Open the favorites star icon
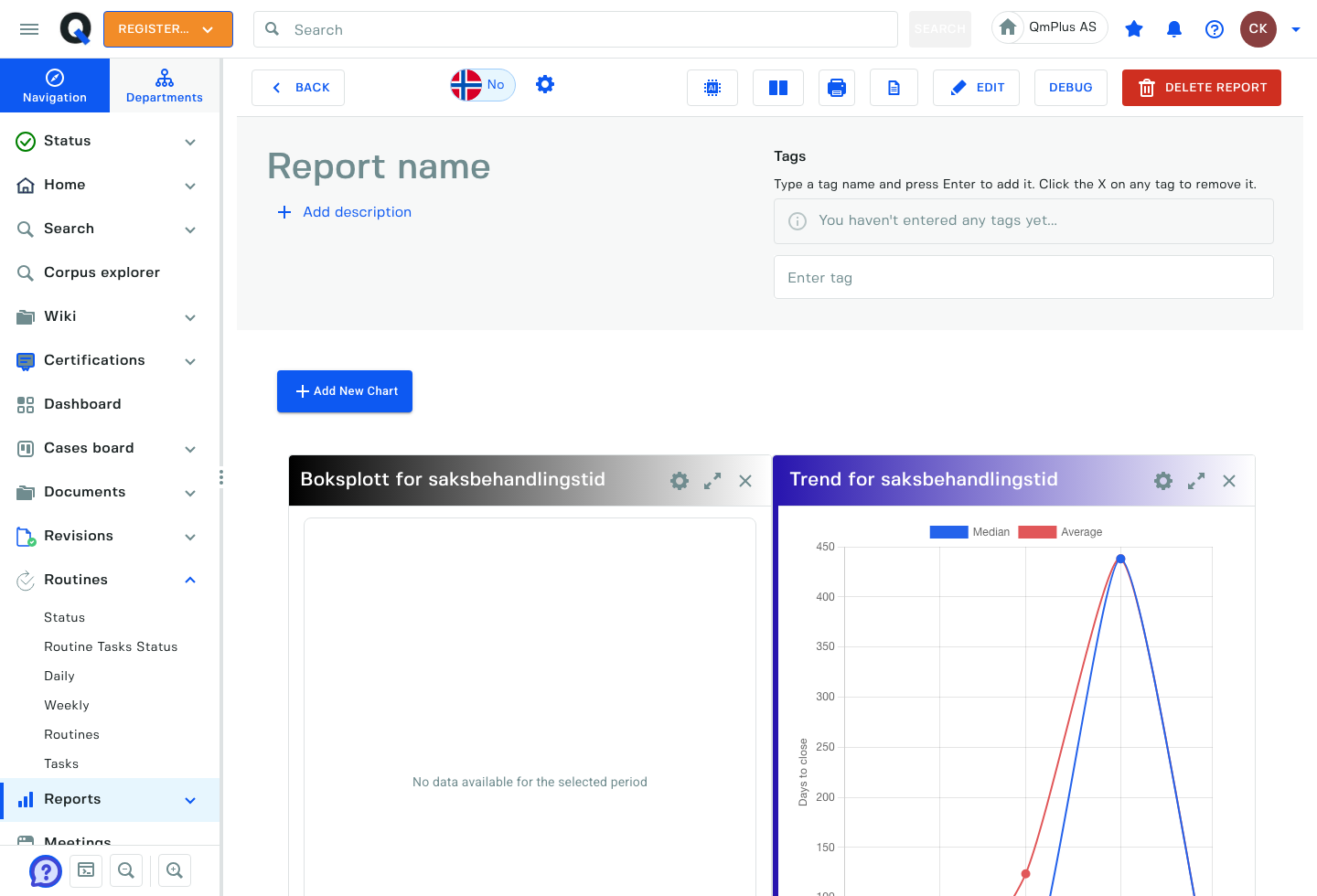Viewport: 1317px width, 896px height. click(x=1134, y=29)
